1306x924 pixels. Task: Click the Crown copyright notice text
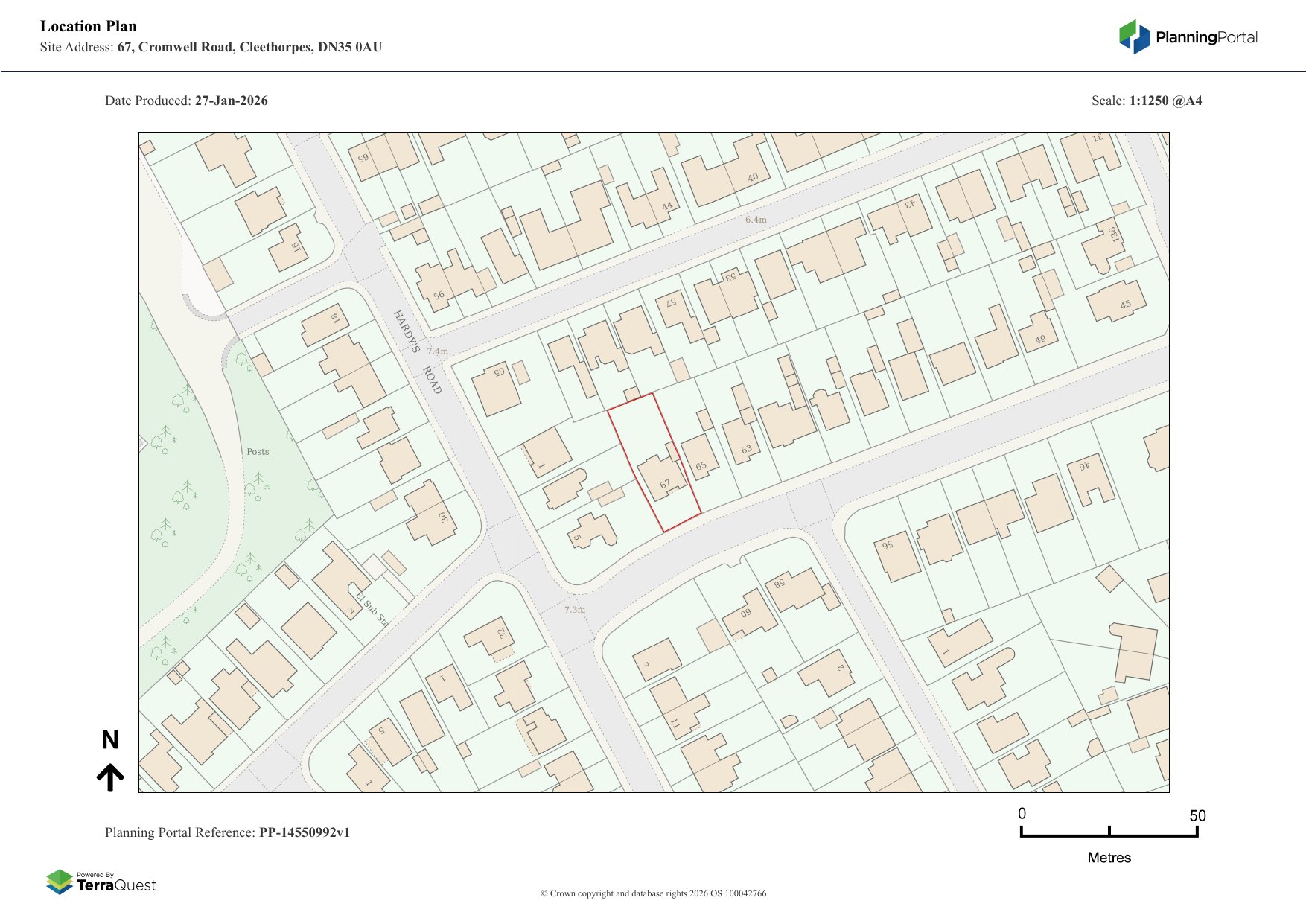(x=653, y=893)
